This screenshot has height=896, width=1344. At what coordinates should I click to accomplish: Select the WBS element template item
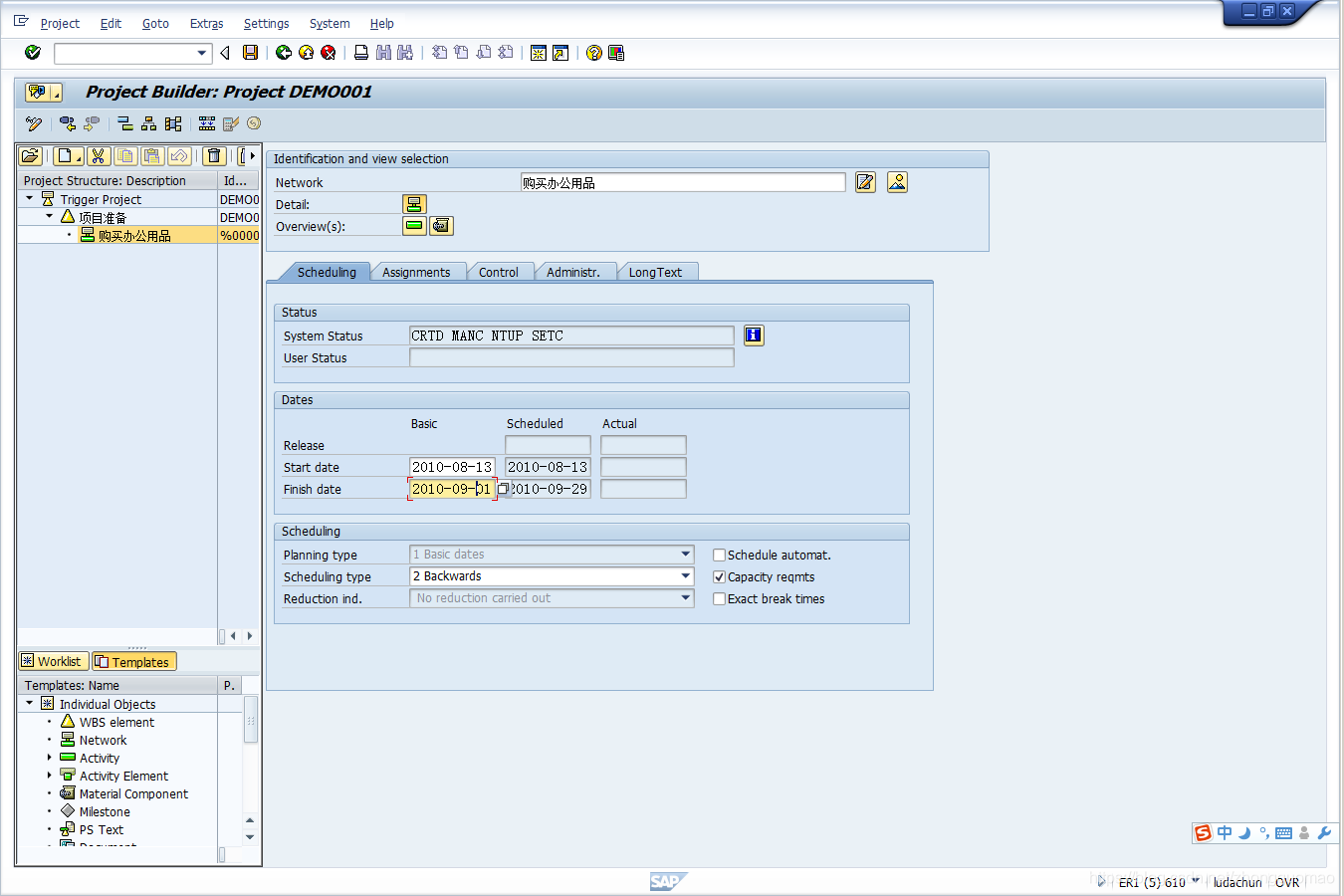point(116,722)
